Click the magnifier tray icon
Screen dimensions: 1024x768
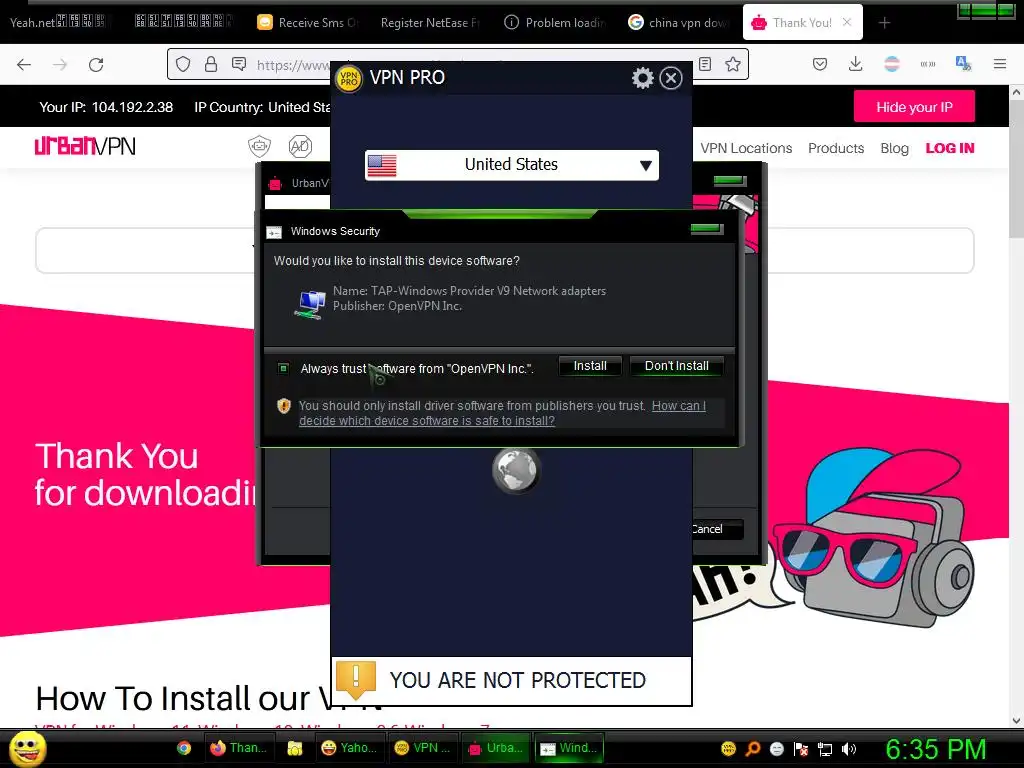(752, 749)
